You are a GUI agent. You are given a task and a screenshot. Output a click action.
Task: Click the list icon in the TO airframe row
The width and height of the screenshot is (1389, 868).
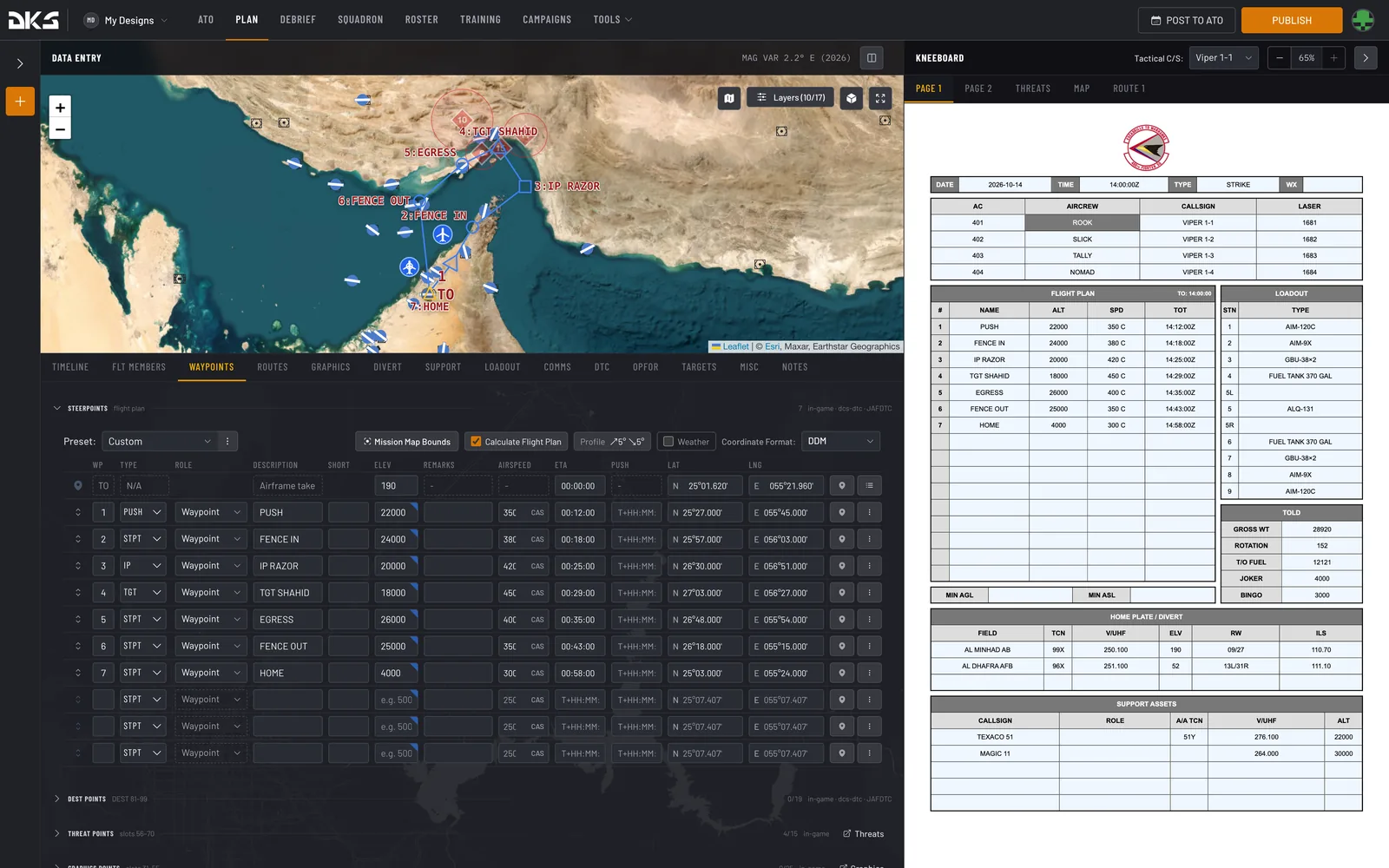tap(869, 486)
